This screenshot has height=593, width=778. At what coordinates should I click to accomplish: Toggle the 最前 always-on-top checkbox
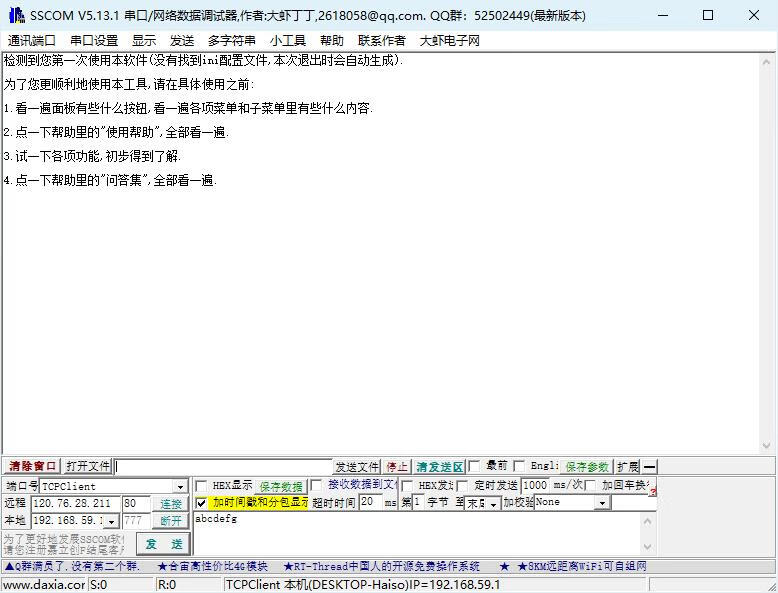coord(475,467)
